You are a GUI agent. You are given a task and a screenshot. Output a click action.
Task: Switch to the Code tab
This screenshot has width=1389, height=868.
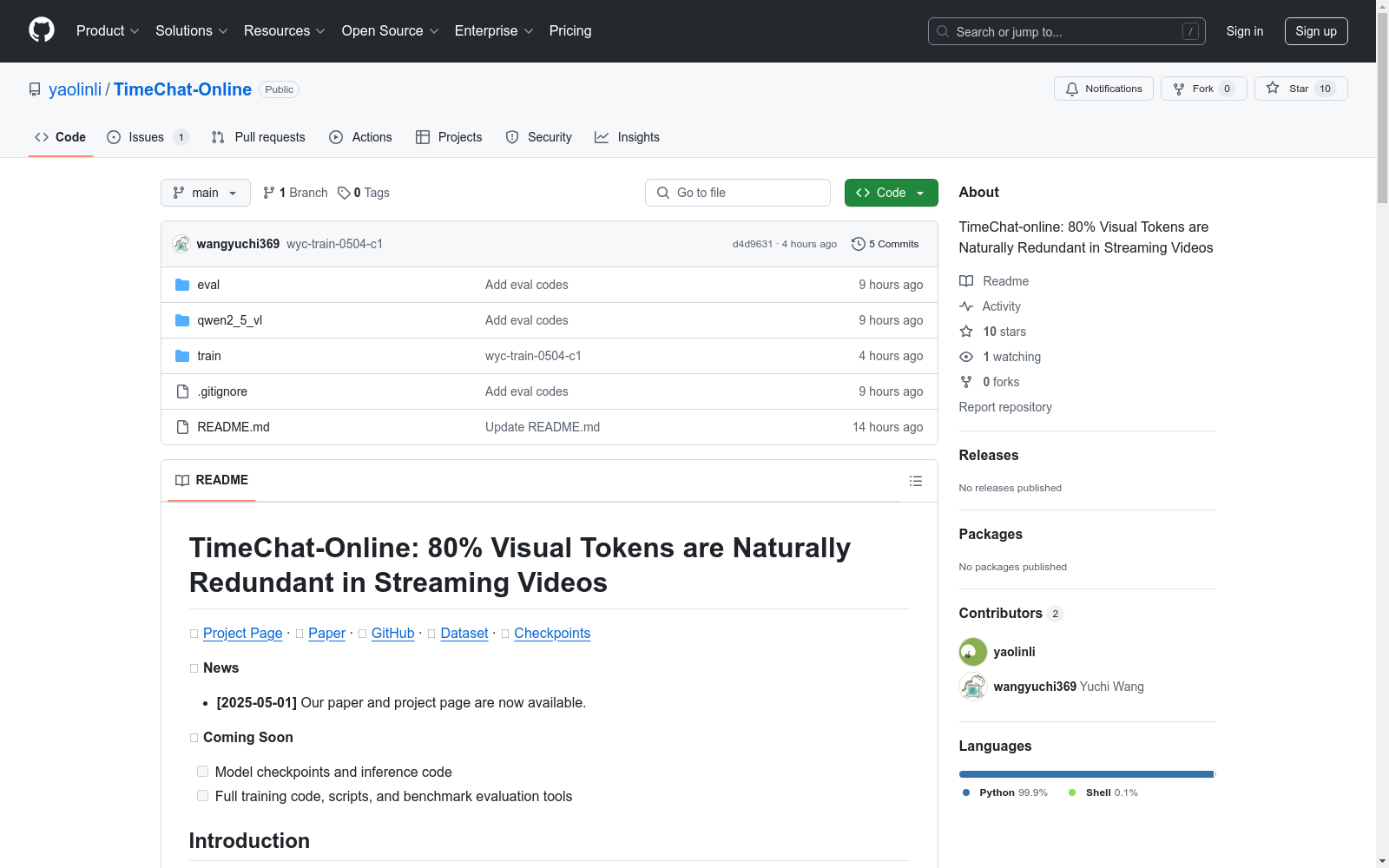(61, 137)
